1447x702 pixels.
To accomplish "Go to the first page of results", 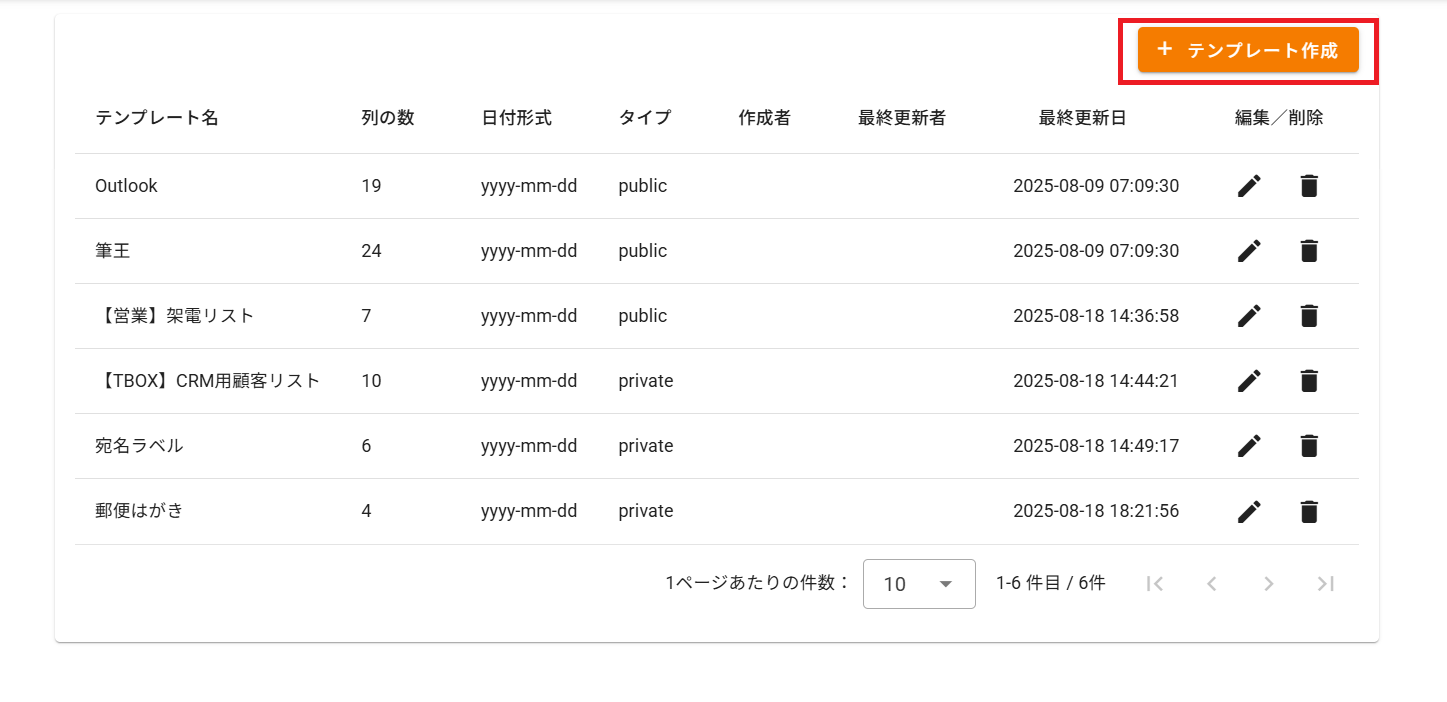I will pyautogui.click(x=1155, y=584).
